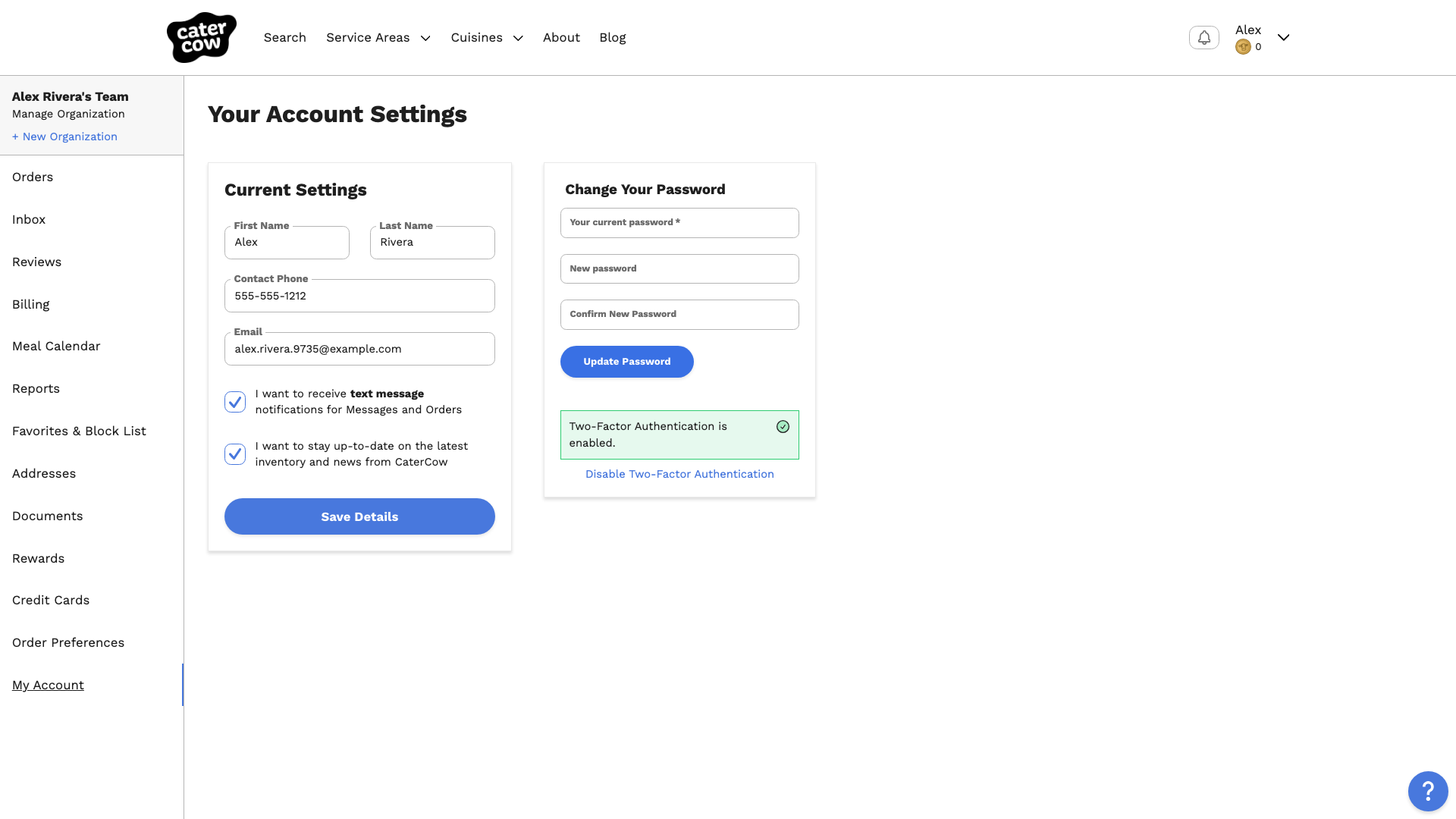This screenshot has width=1456, height=819.
Task: Click the Last Name field
Action: (x=432, y=243)
